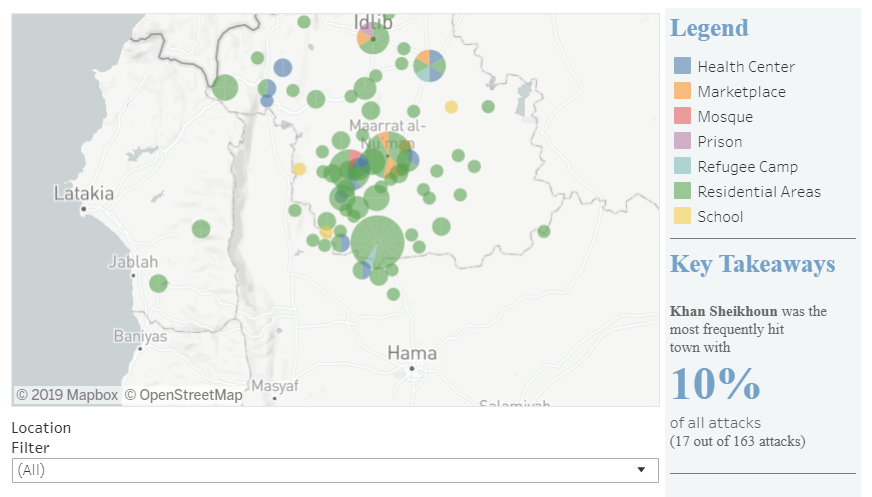This screenshot has height=497, width=872.
Task: Select the Prison legend swatch
Action: click(x=682, y=141)
